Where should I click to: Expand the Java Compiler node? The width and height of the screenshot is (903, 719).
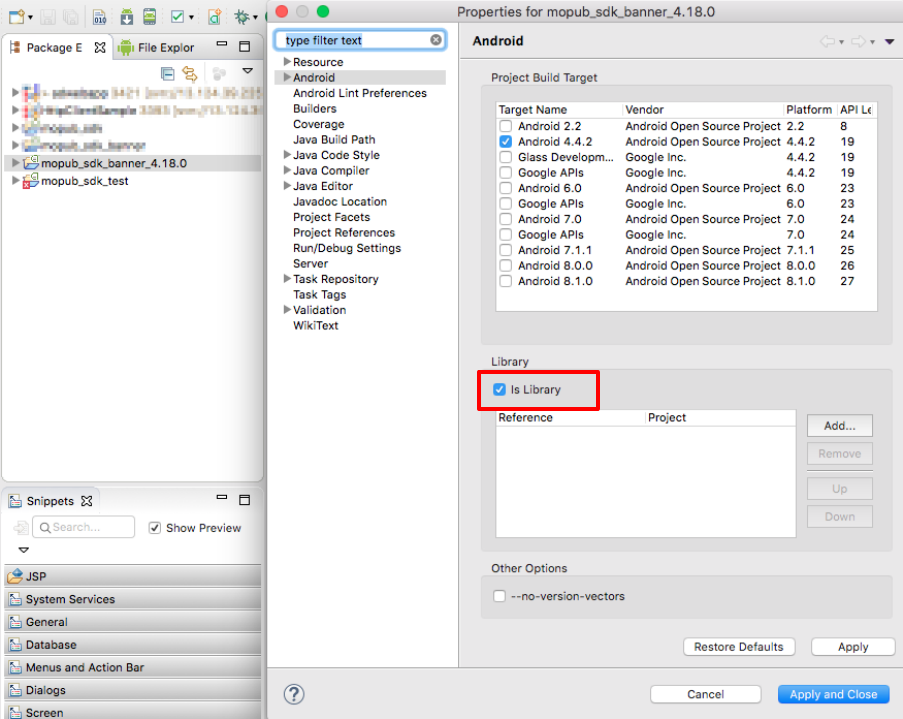[x=287, y=170]
